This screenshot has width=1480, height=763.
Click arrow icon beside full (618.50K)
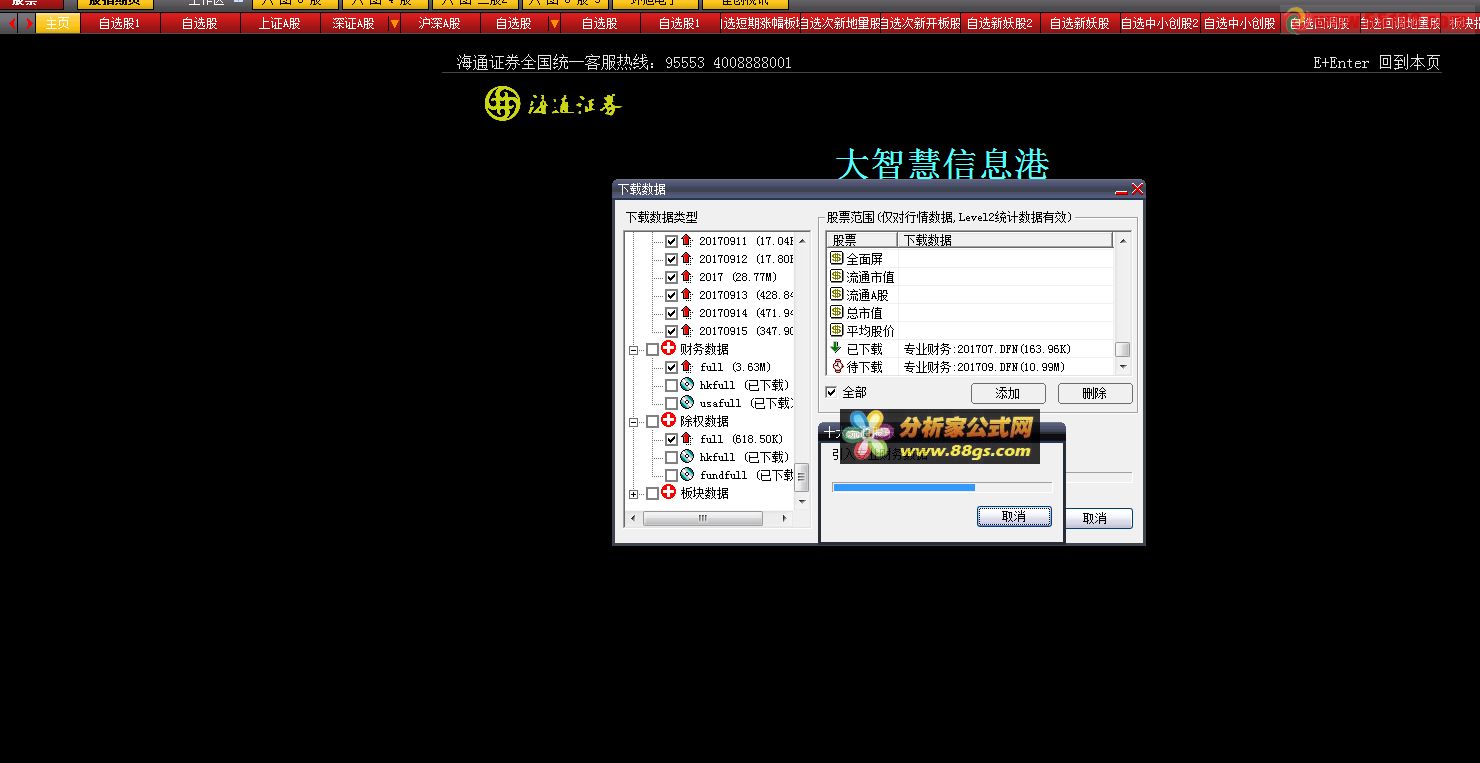[x=687, y=439]
